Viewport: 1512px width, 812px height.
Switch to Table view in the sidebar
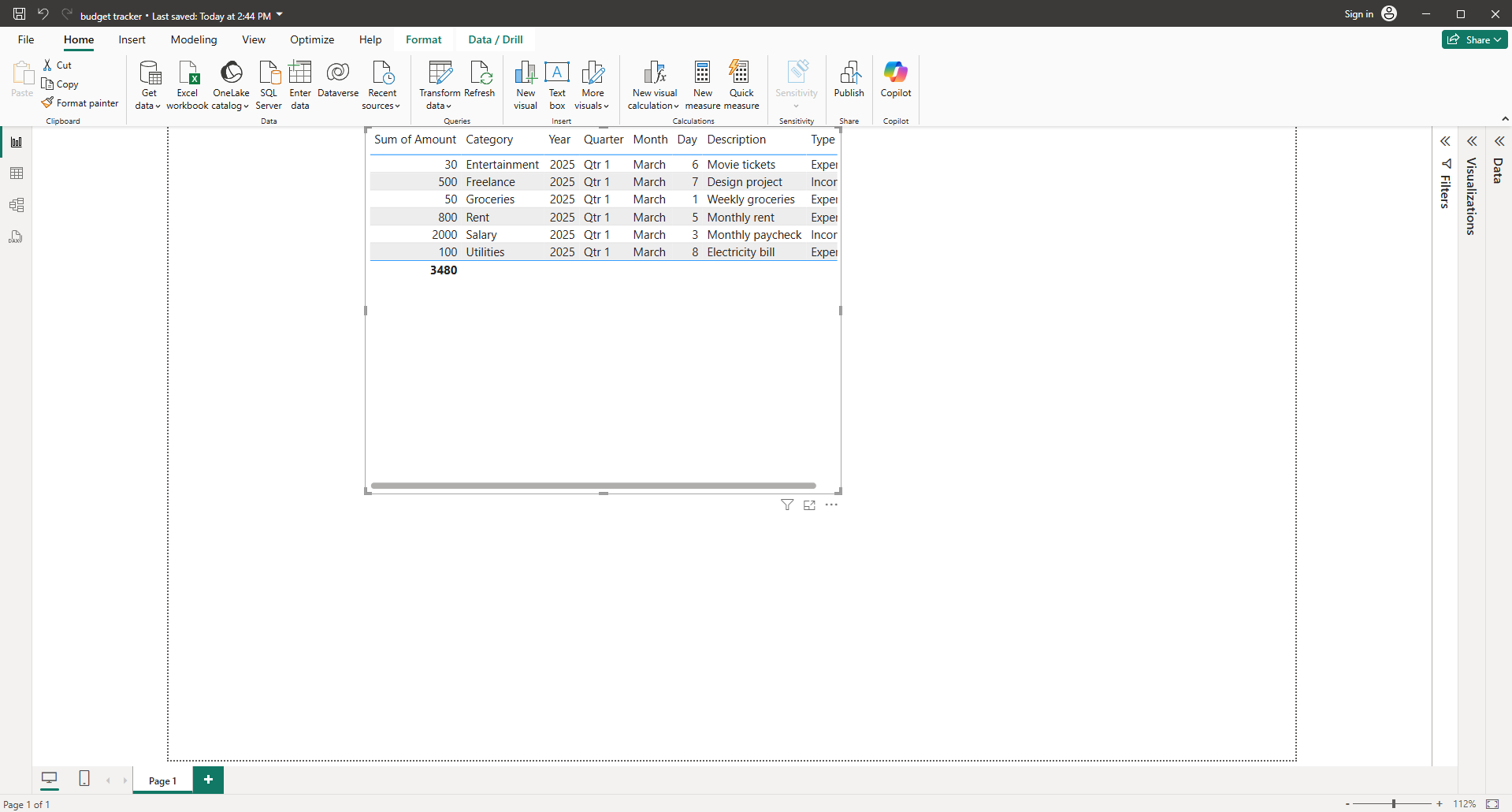point(16,173)
